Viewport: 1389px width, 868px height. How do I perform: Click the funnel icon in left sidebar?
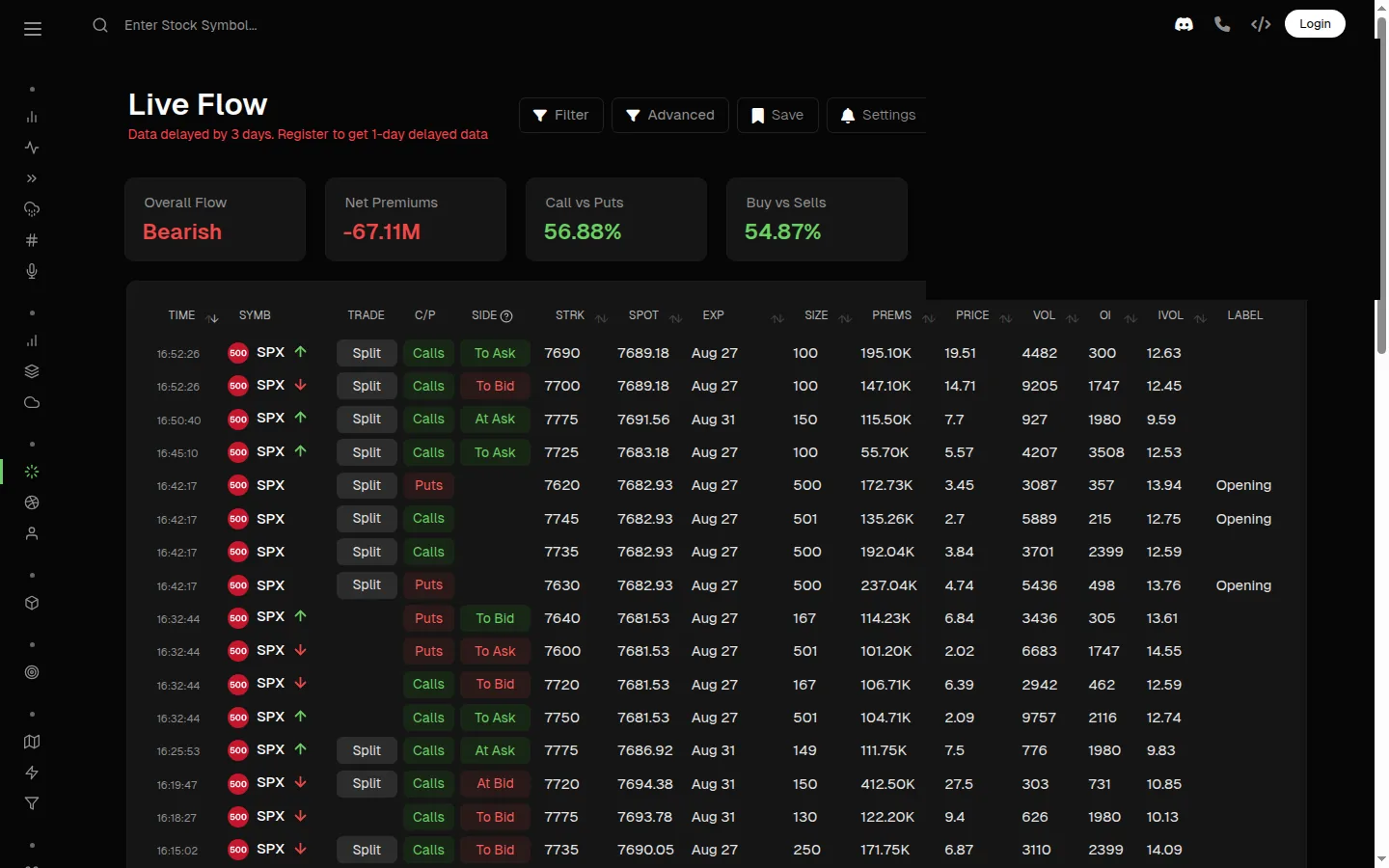coord(32,803)
